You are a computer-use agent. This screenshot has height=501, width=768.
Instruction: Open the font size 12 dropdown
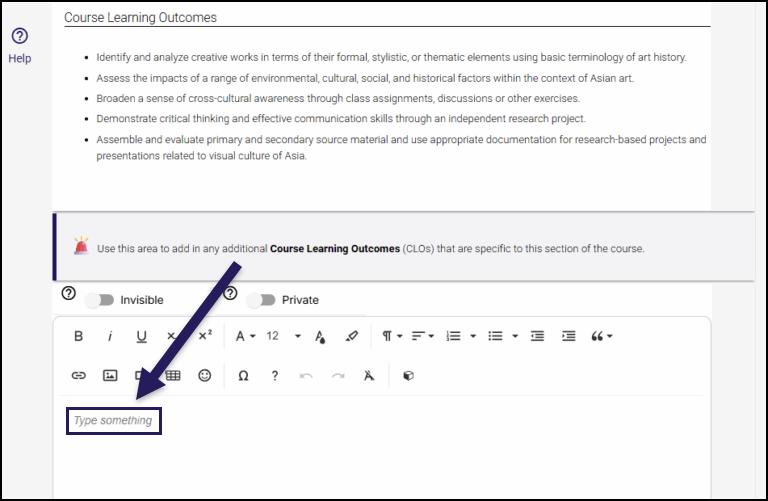tap(283, 336)
